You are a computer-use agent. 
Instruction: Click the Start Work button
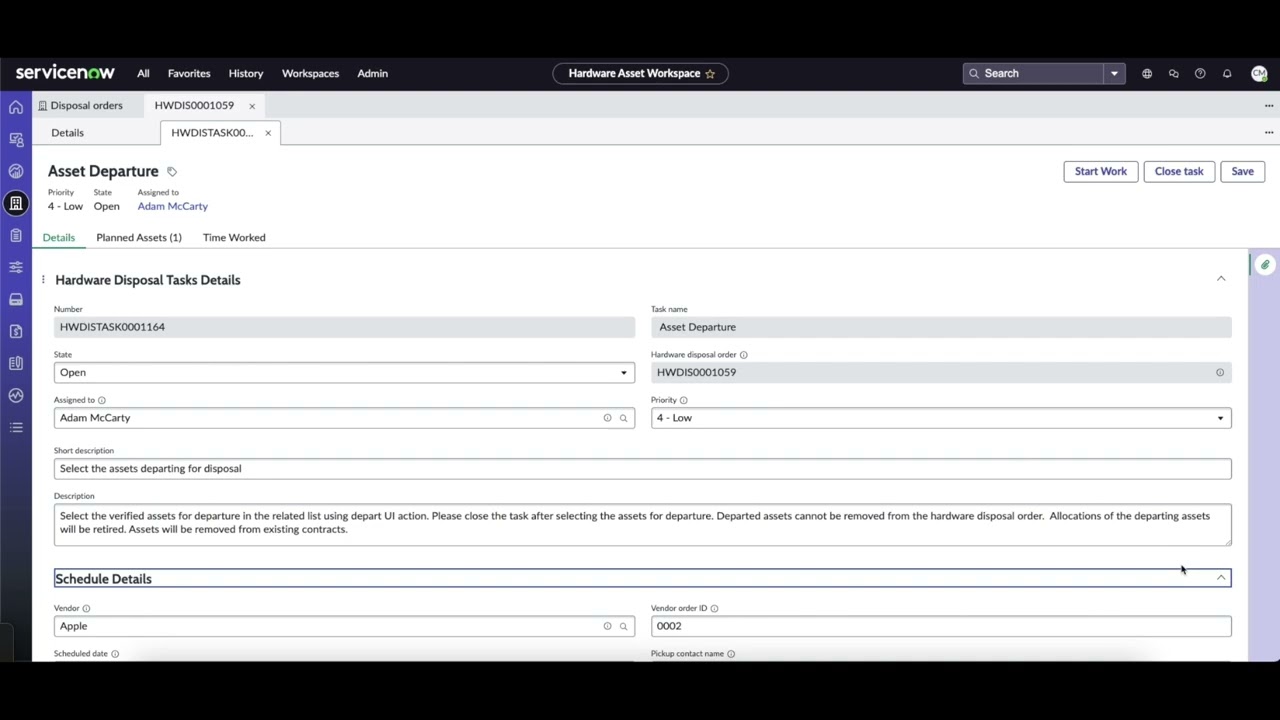point(1100,171)
